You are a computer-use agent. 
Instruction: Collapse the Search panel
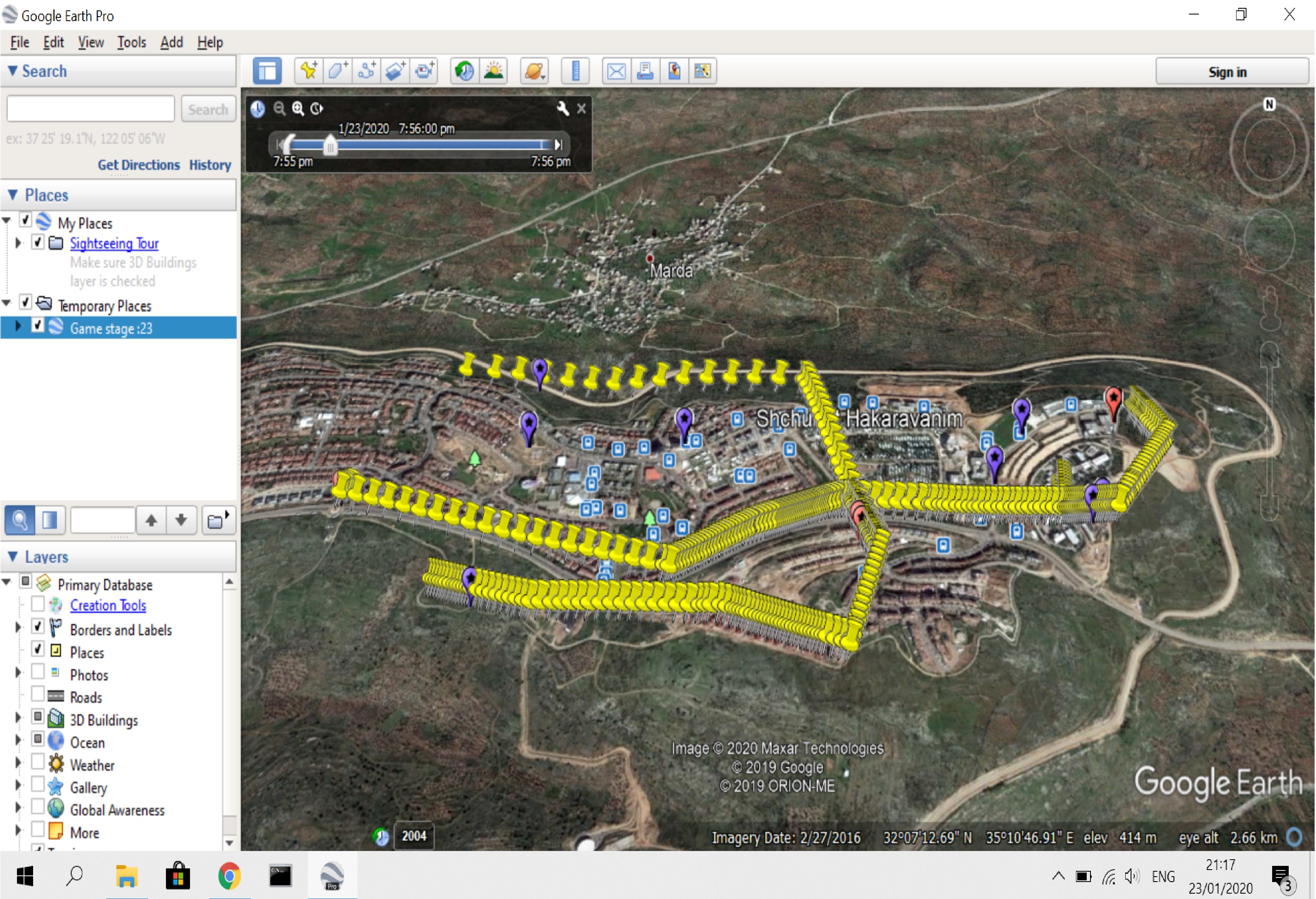(x=12, y=71)
